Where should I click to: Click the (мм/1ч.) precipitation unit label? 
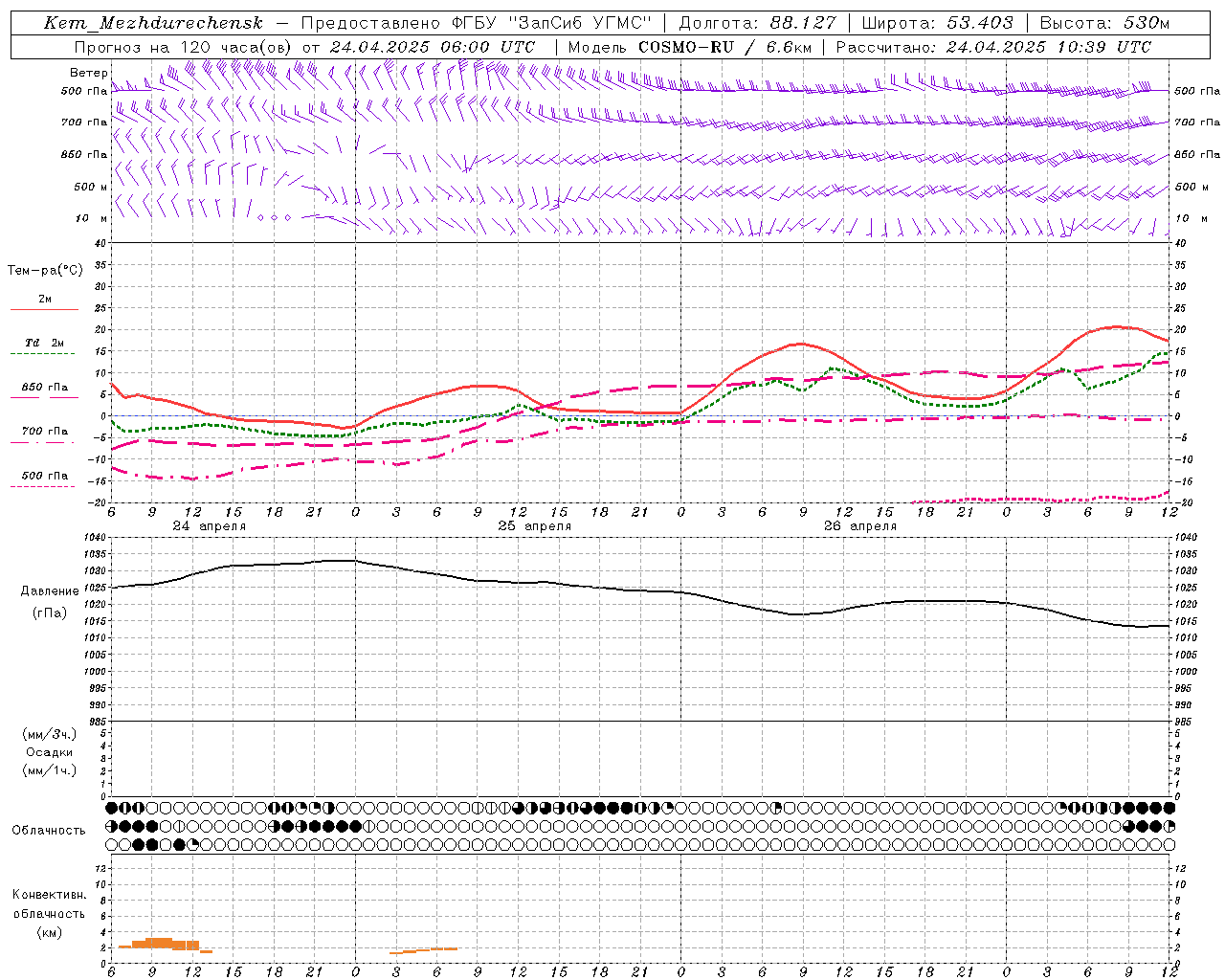coord(50,770)
